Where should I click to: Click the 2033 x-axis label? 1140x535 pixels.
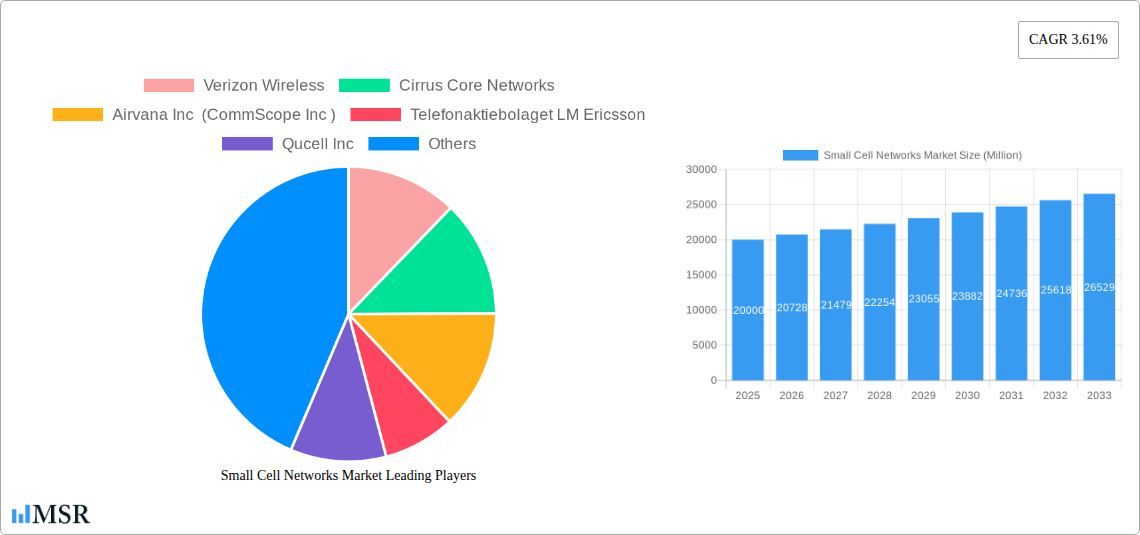click(1099, 395)
